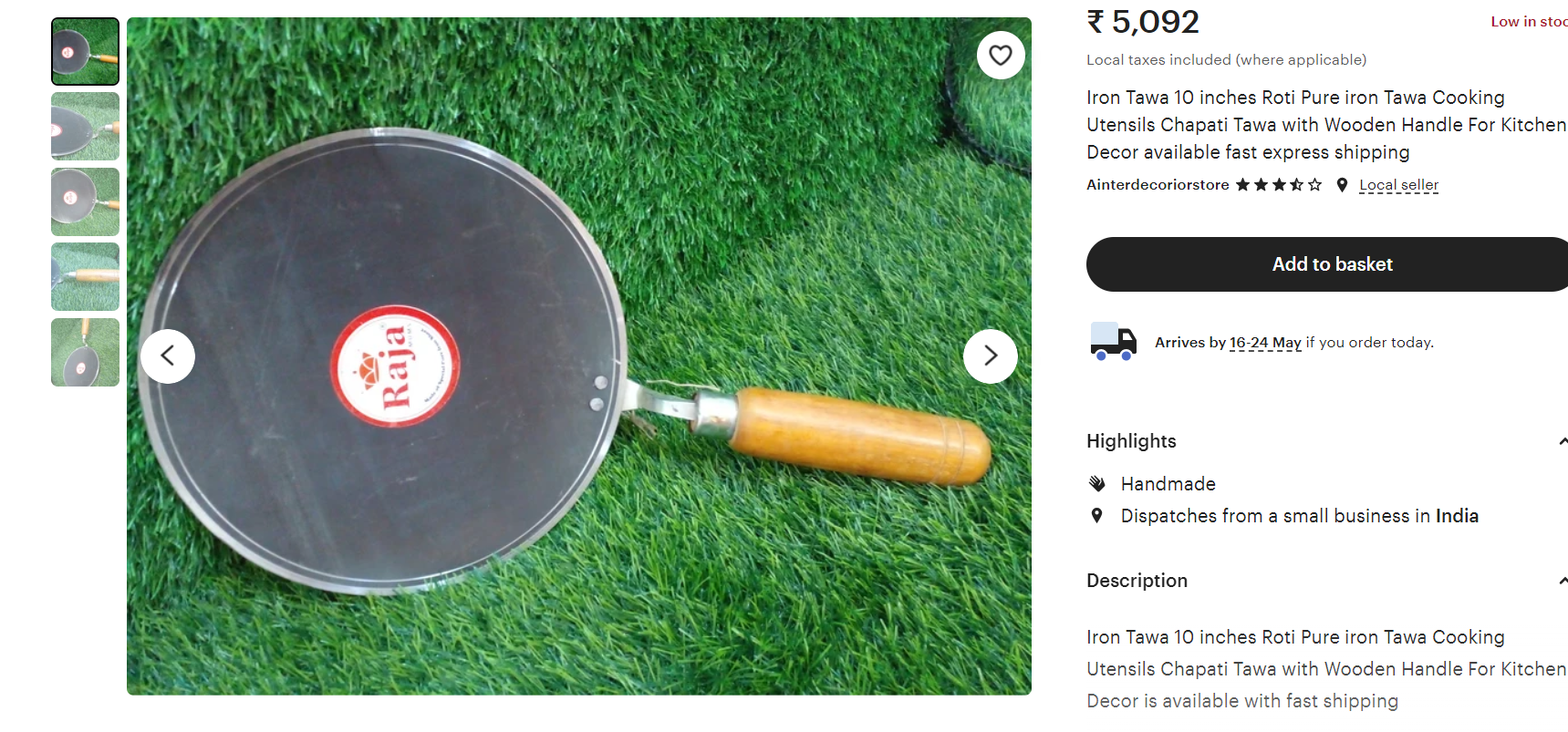Screen dimensions: 1568x732
Task: Show next product image with right arrow
Action: (x=991, y=356)
